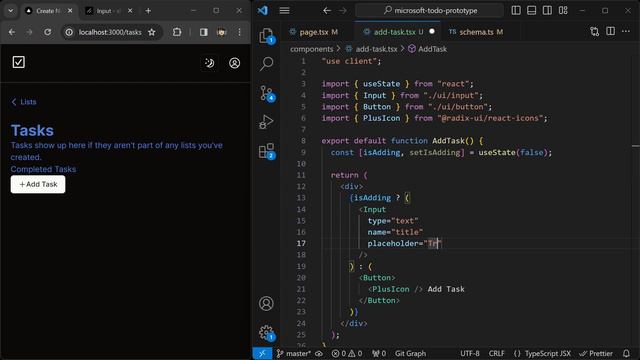Open ports forwarded status item
Viewport: 640px width, 360px height.
click(379, 353)
